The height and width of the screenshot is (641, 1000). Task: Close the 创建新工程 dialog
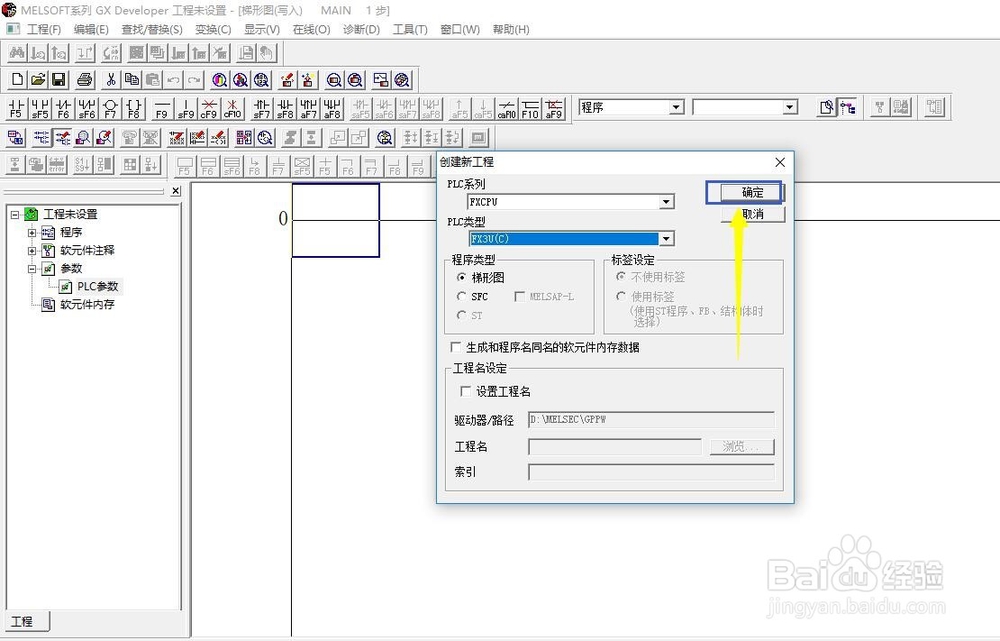point(780,163)
